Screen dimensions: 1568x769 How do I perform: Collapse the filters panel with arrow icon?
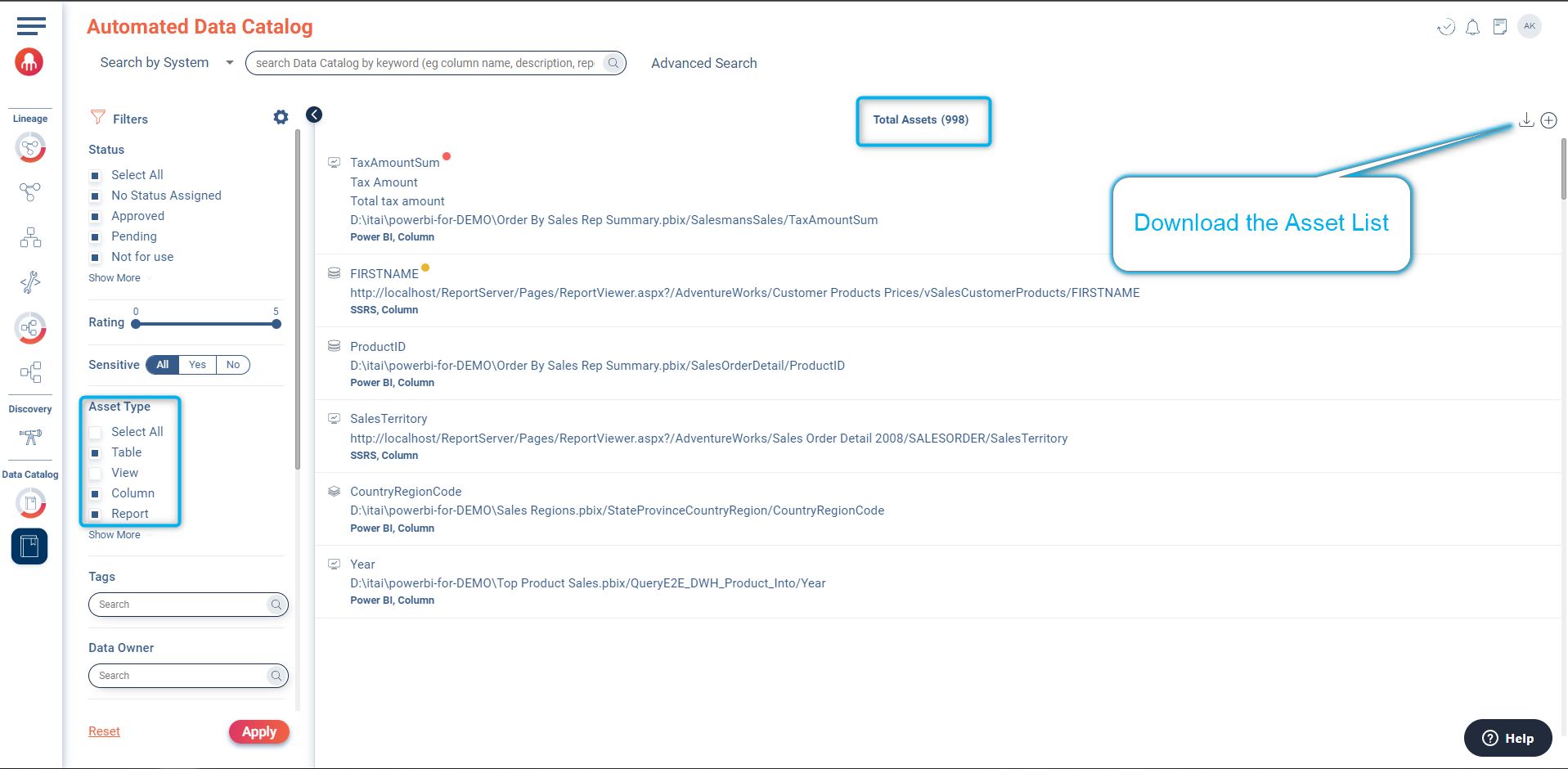click(314, 115)
